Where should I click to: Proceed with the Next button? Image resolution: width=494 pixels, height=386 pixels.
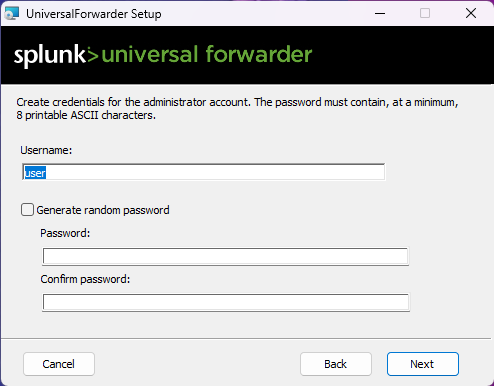coord(423,364)
